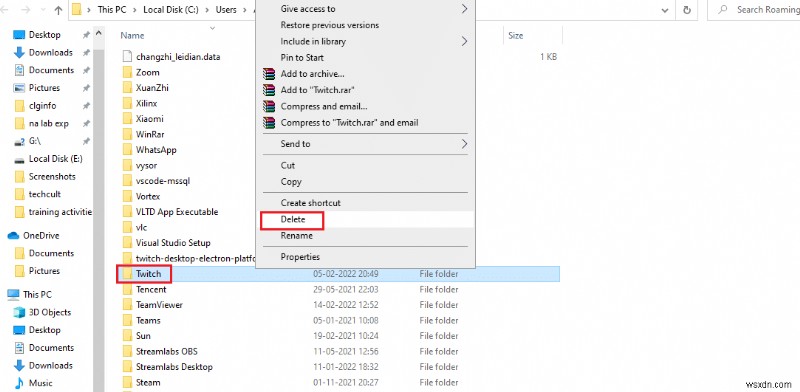Select the changzhi_leidian.data file
This screenshot has width=800, height=392.
point(178,57)
